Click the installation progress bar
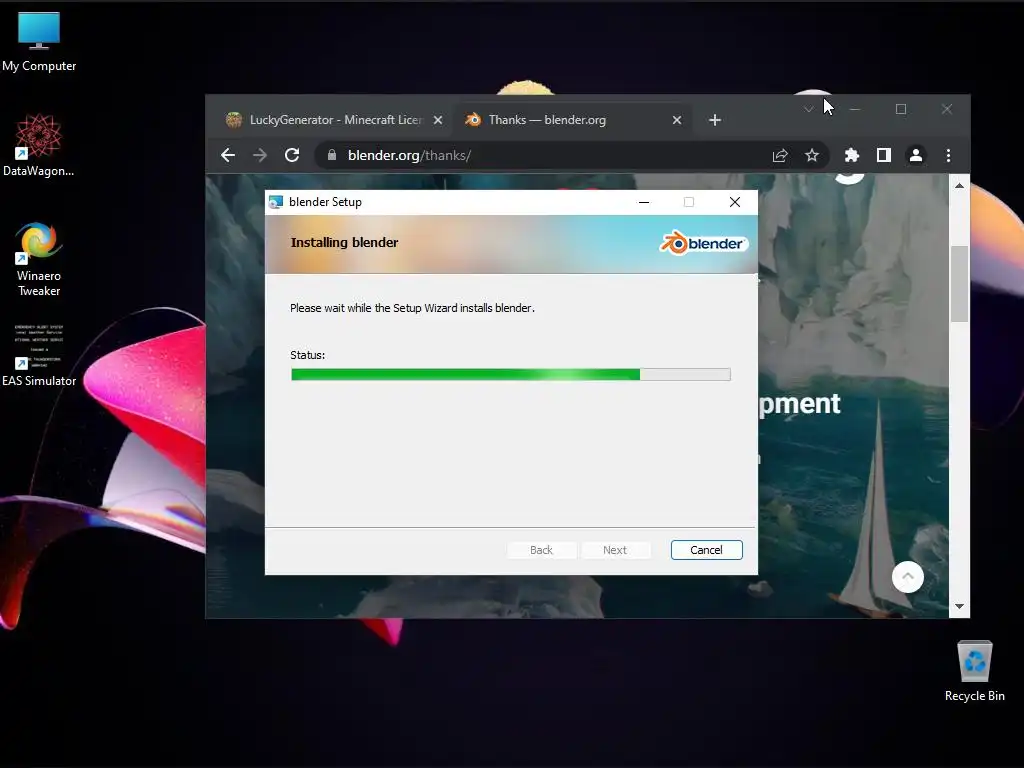Image resolution: width=1024 pixels, height=768 pixels. click(x=511, y=374)
